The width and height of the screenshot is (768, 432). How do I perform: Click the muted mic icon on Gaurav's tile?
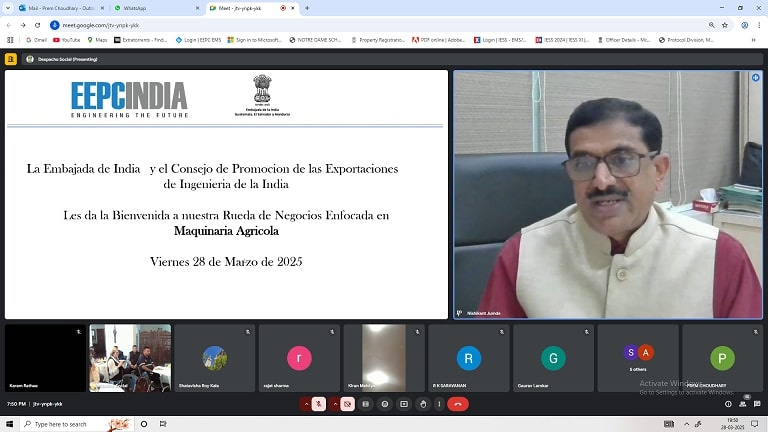point(586,332)
